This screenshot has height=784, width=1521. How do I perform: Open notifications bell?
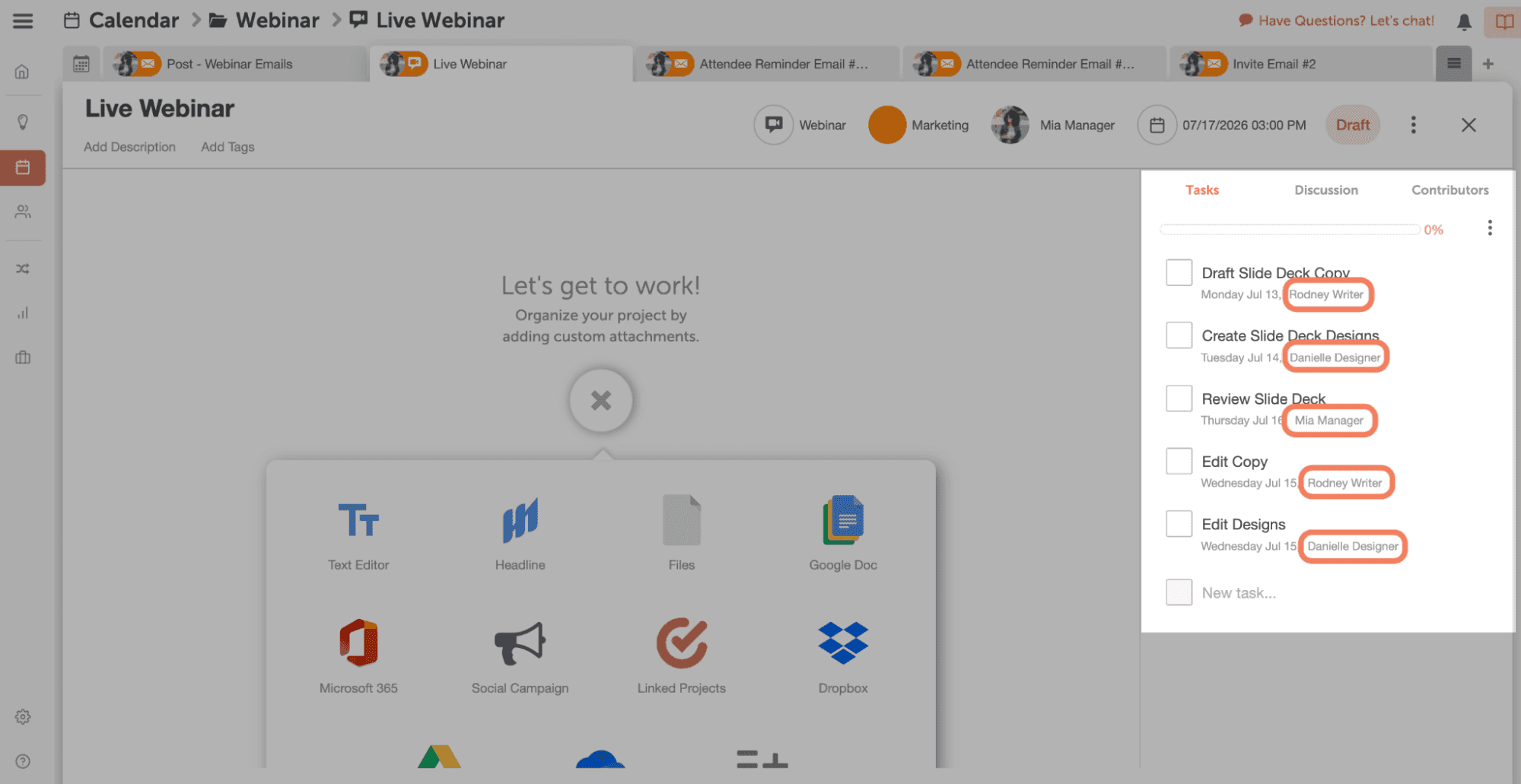click(1464, 21)
